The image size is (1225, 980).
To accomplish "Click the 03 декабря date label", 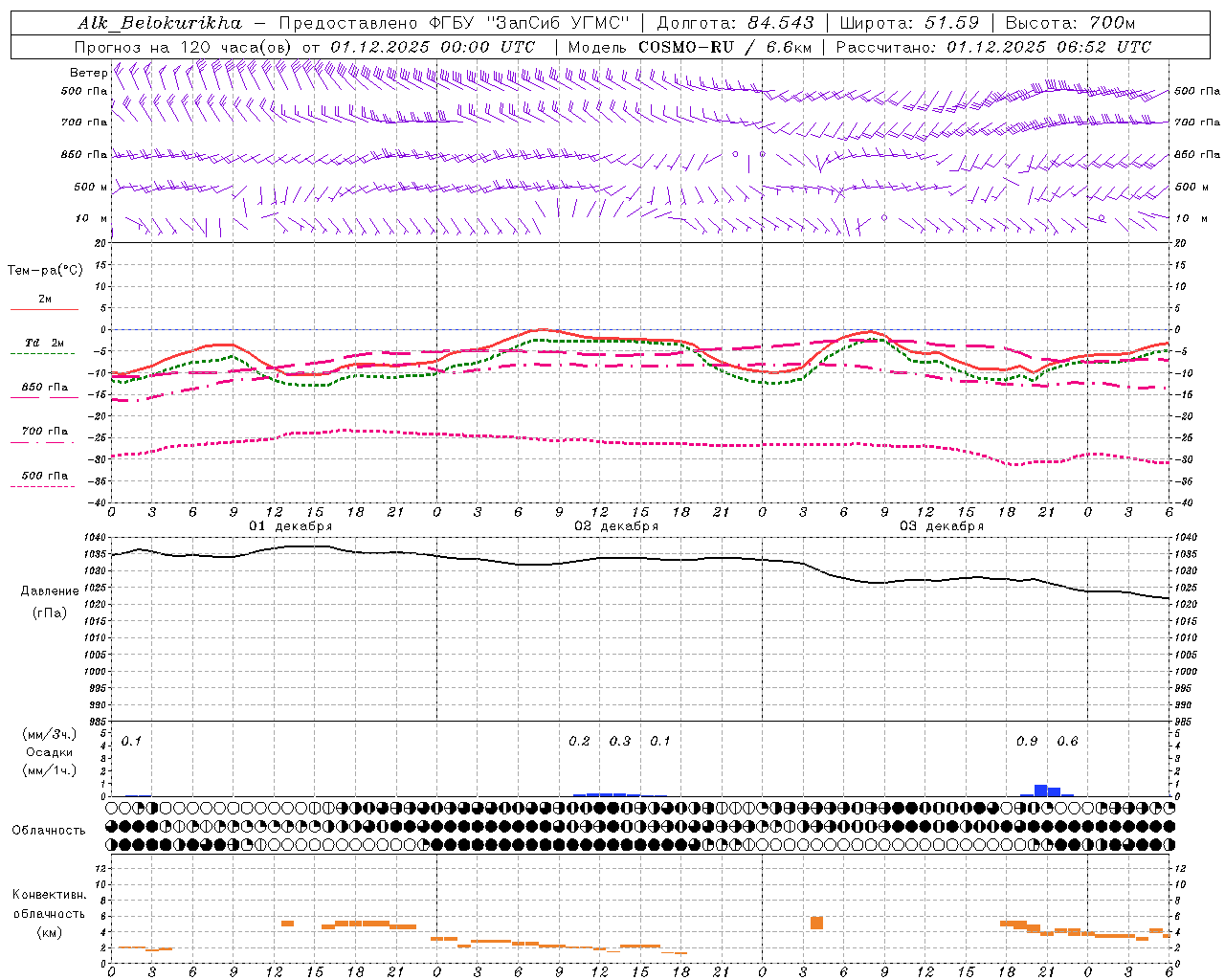I will click(942, 526).
